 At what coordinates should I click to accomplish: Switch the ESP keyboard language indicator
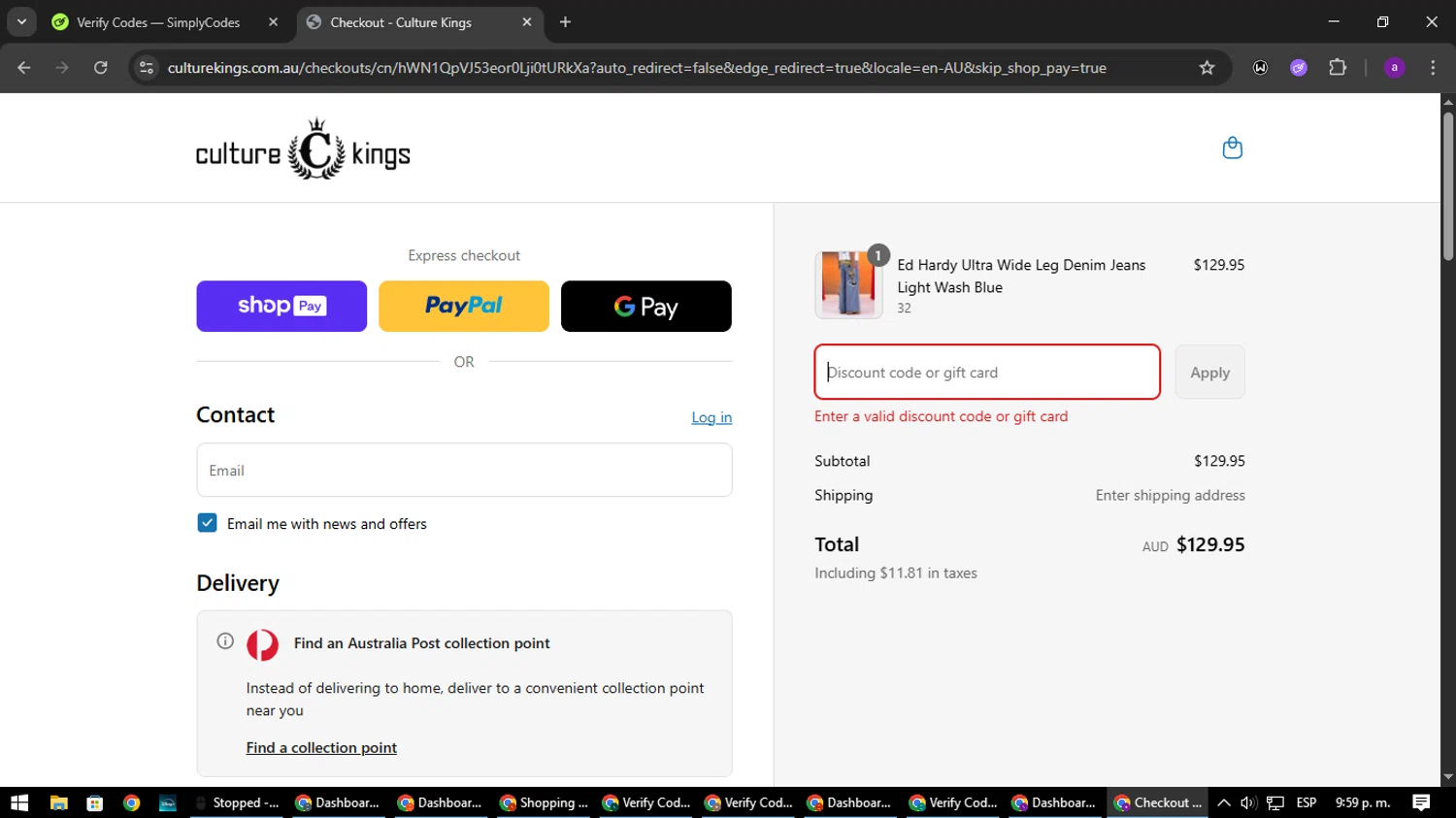1307,802
